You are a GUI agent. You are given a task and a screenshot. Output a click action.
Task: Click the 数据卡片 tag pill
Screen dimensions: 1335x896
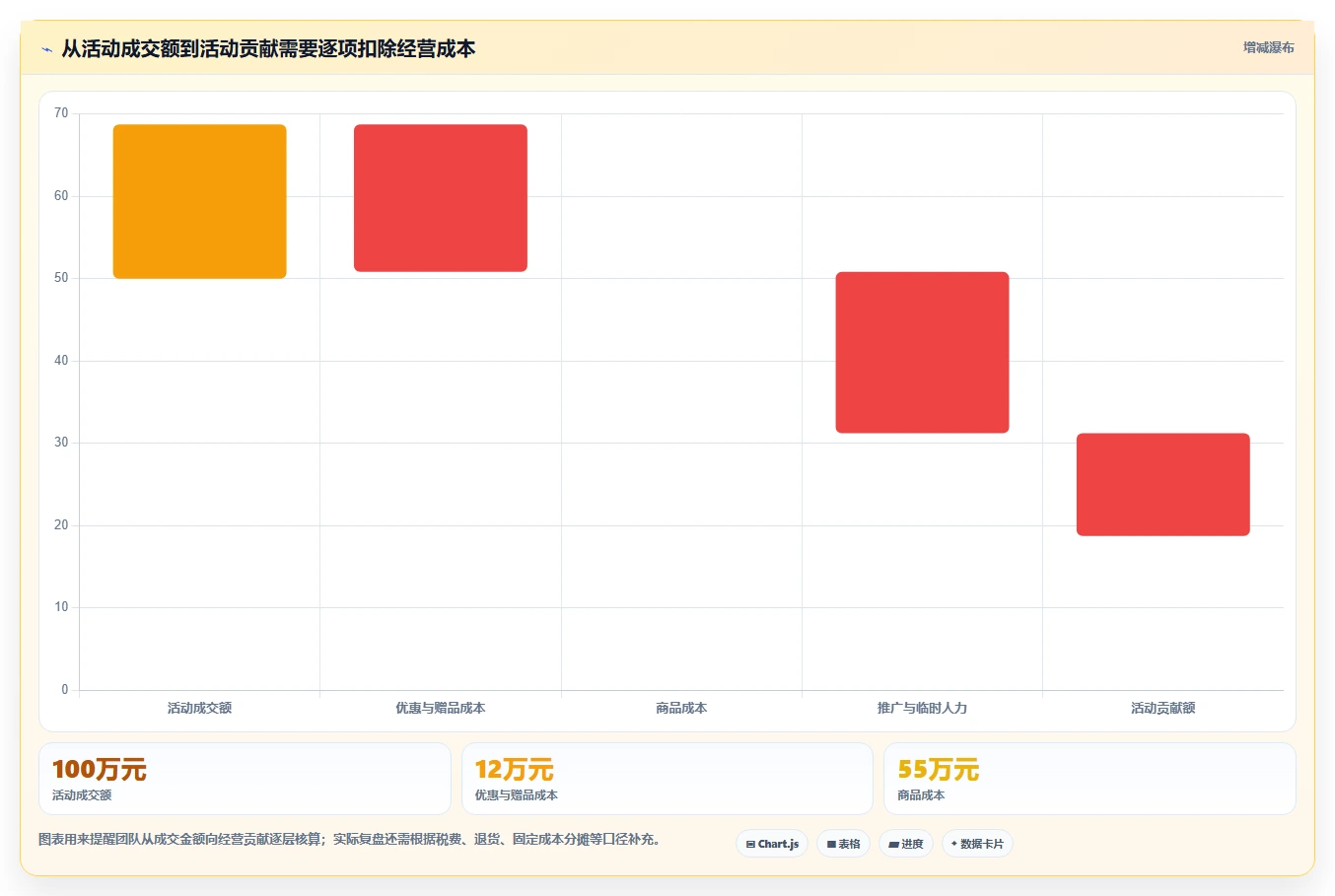click(x=977, y=844)
